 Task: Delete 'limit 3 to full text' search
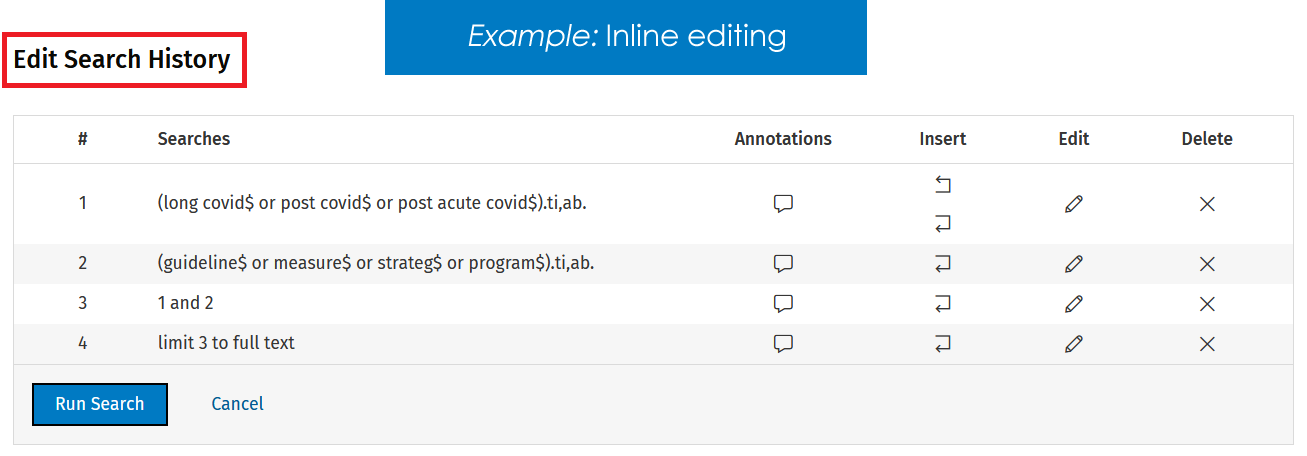pyautogui.click(x=1207, y=343)
